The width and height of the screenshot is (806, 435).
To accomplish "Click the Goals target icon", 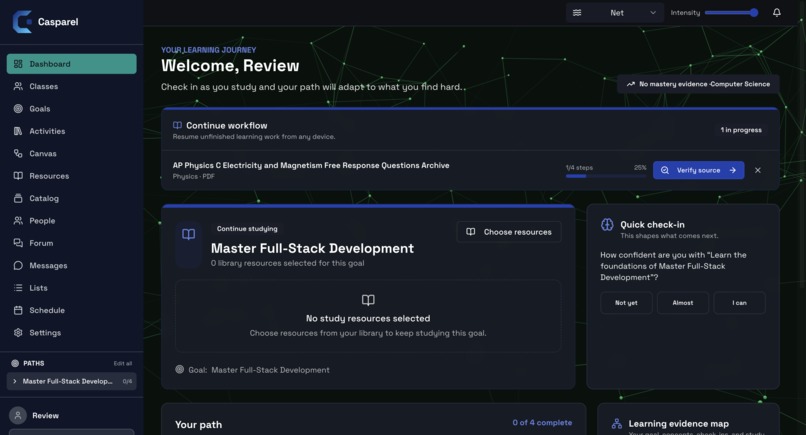I will (18, 108).
